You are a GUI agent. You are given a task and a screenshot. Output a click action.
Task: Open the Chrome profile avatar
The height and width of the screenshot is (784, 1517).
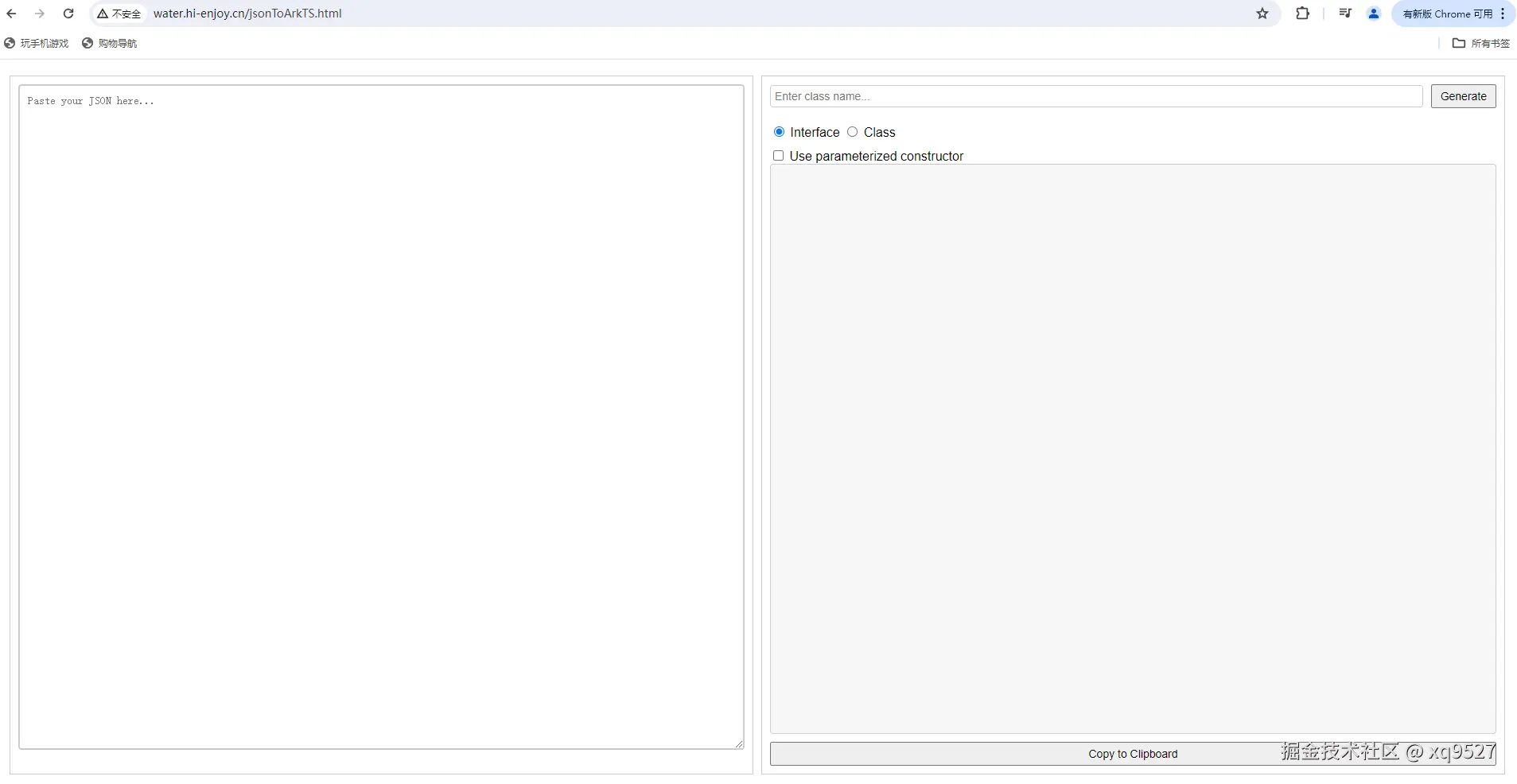click(x=1374, y=14)
